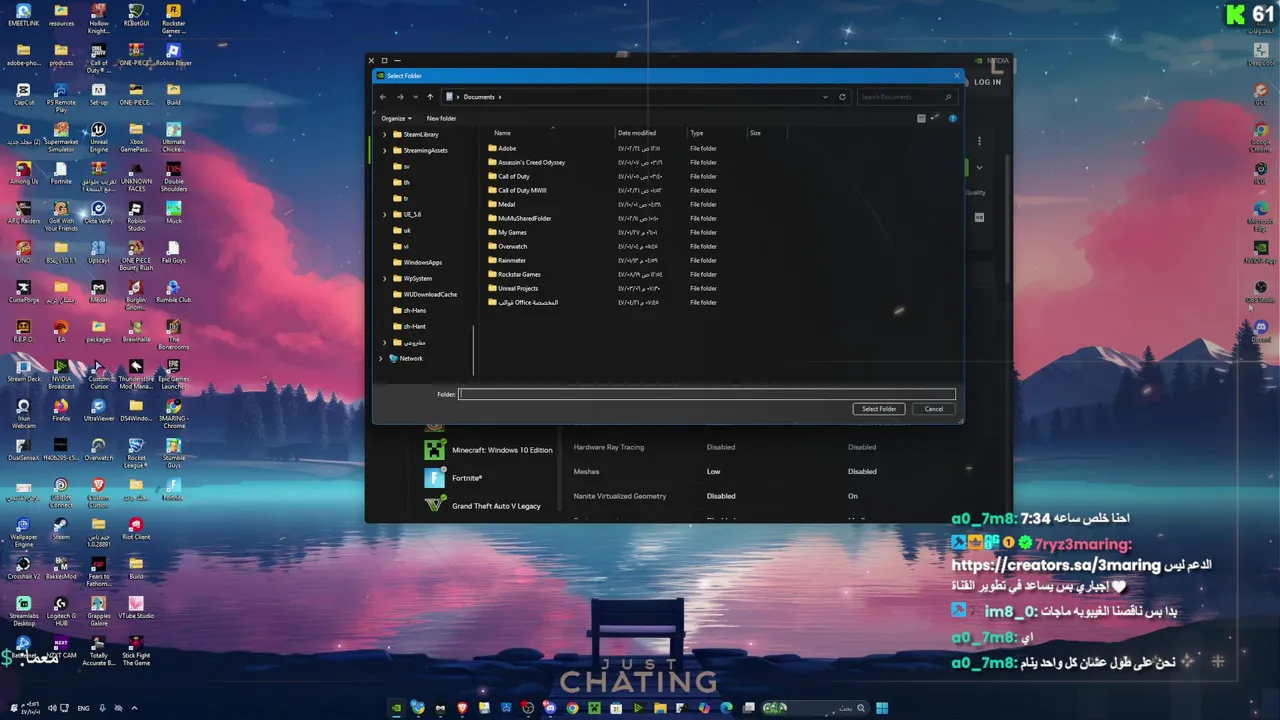The width and height of the screenshot is (1280, 720).
Task: Open the Epic Games Launcher desktop icon
Action: point(173,373)
